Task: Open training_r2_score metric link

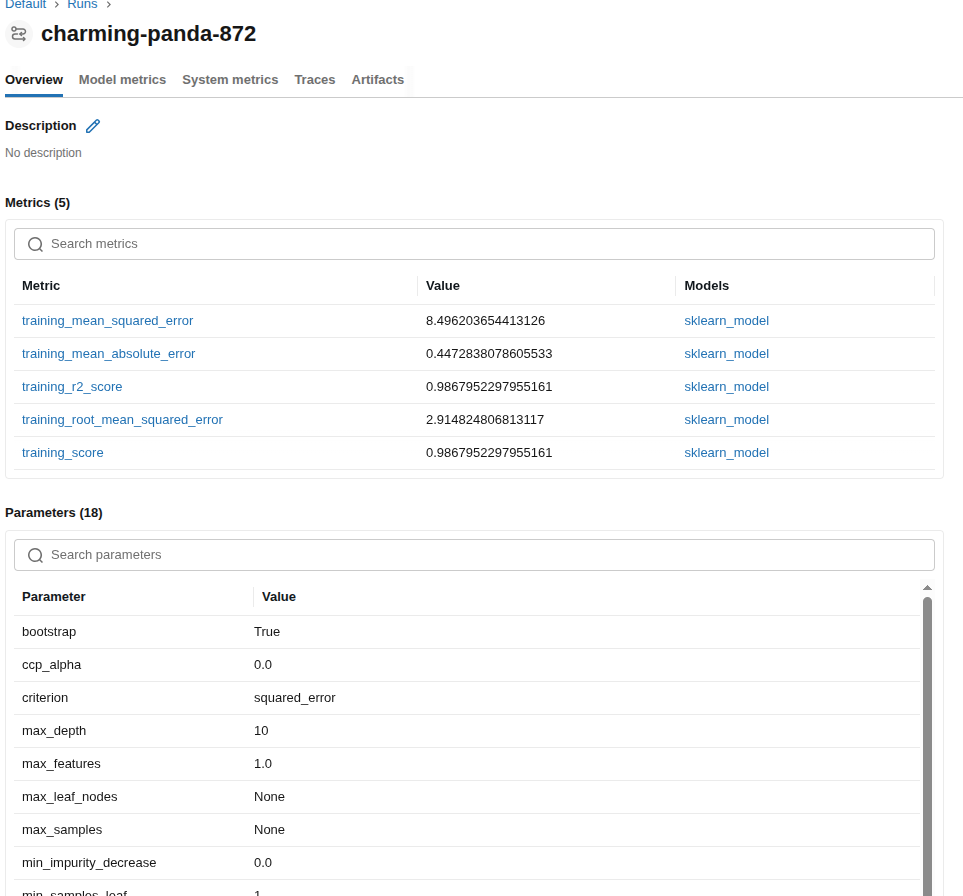Action: click(72, 387)
